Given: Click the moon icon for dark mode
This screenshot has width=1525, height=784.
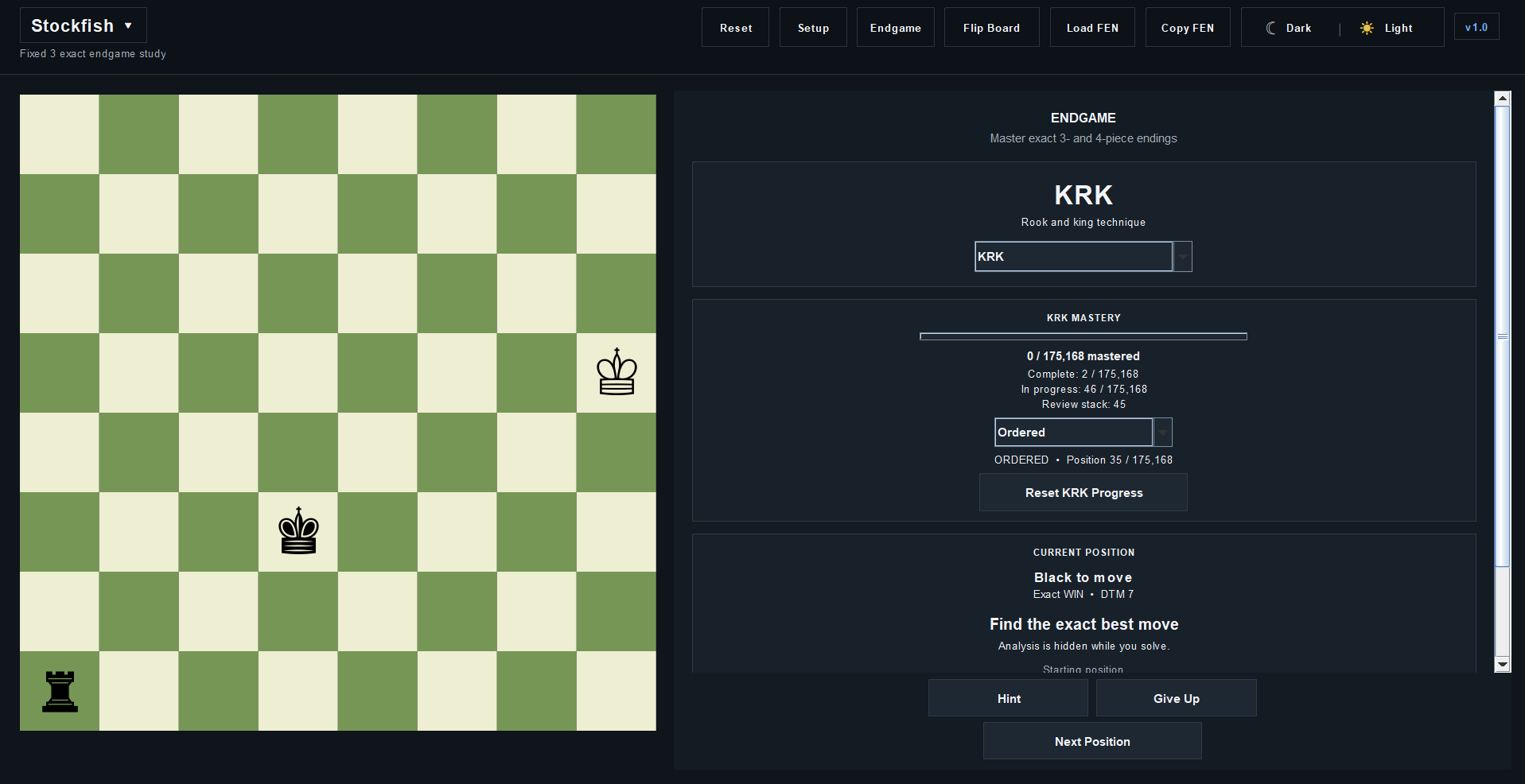Looking at the screenshot, I should [x=1271, y=28].
